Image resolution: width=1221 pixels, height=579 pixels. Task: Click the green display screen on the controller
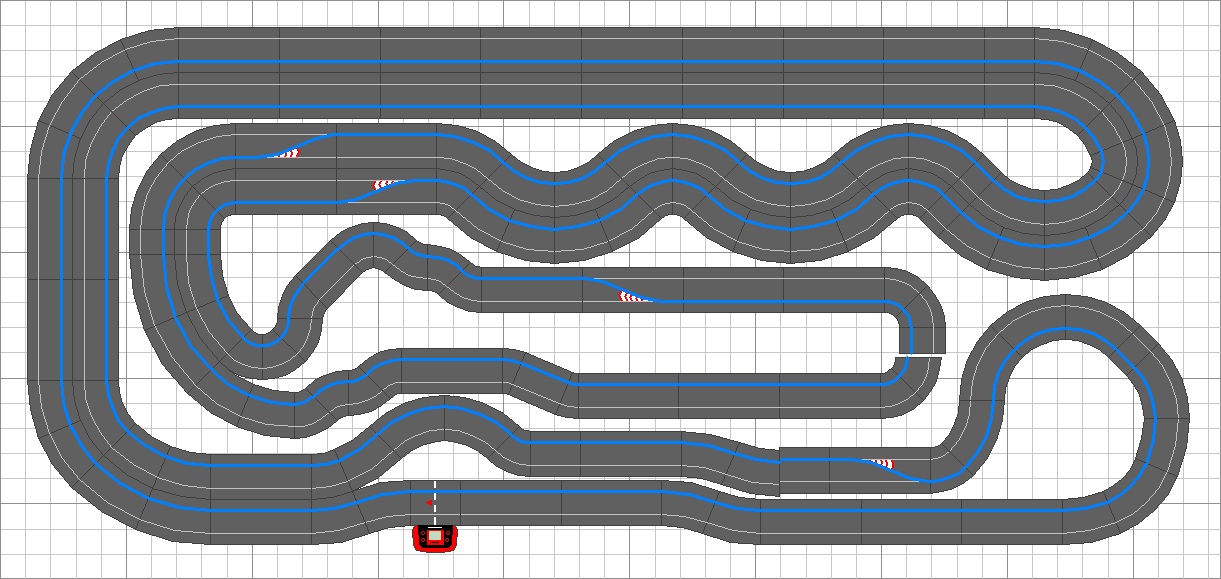pos(434,537)
